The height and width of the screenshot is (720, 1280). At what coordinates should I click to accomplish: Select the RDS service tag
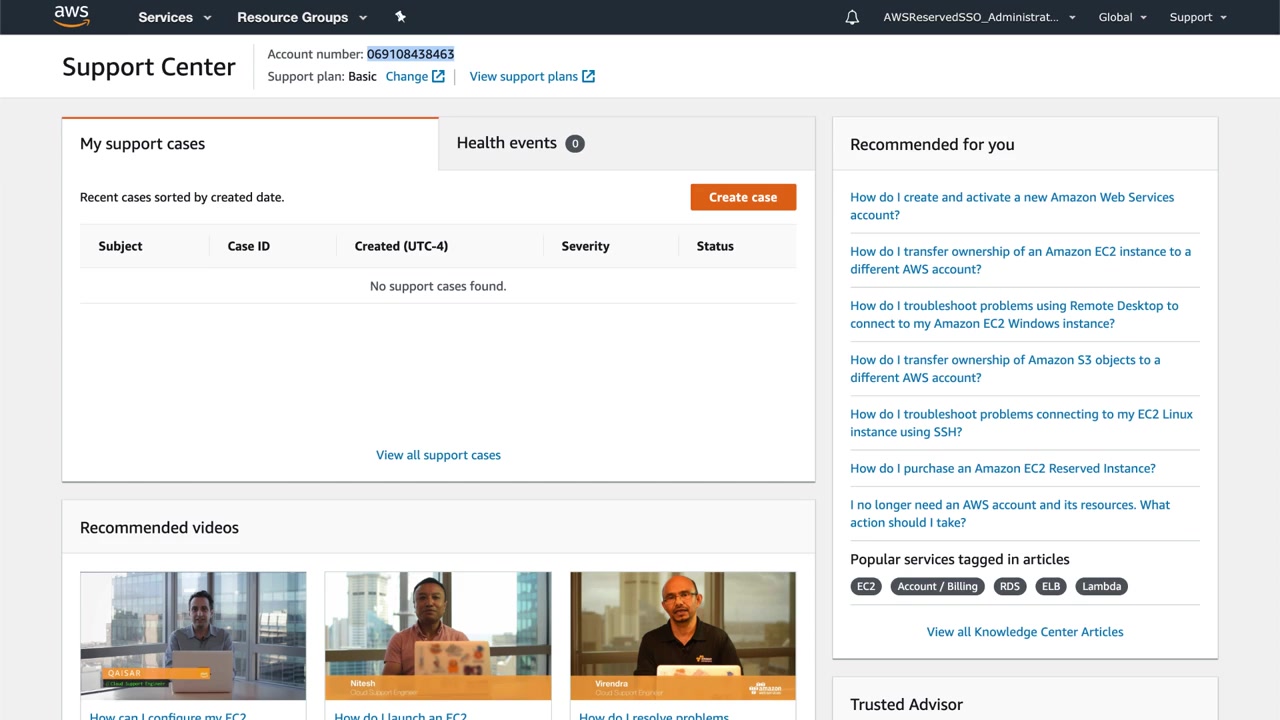tap(1010, 586)
